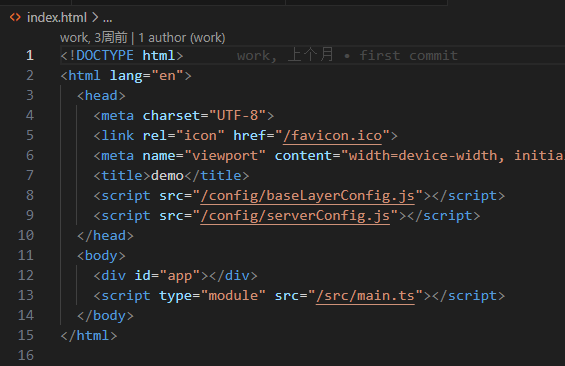
Task: Follow the /config/baseLayerConfig.js link
Action: [308, 196]
